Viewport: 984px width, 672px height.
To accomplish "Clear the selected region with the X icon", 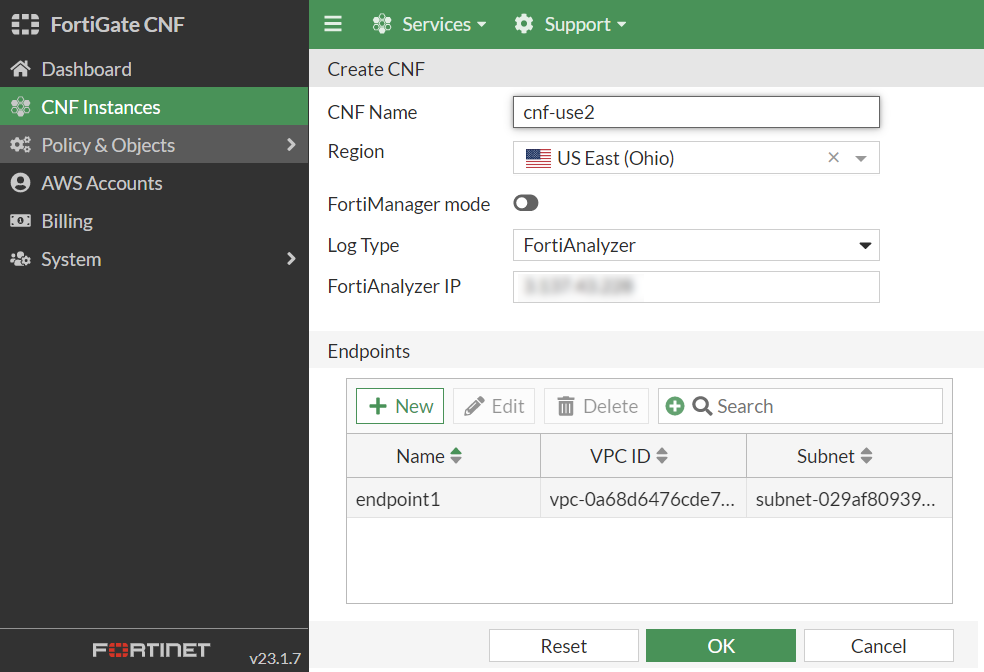I will click(833, 157).
